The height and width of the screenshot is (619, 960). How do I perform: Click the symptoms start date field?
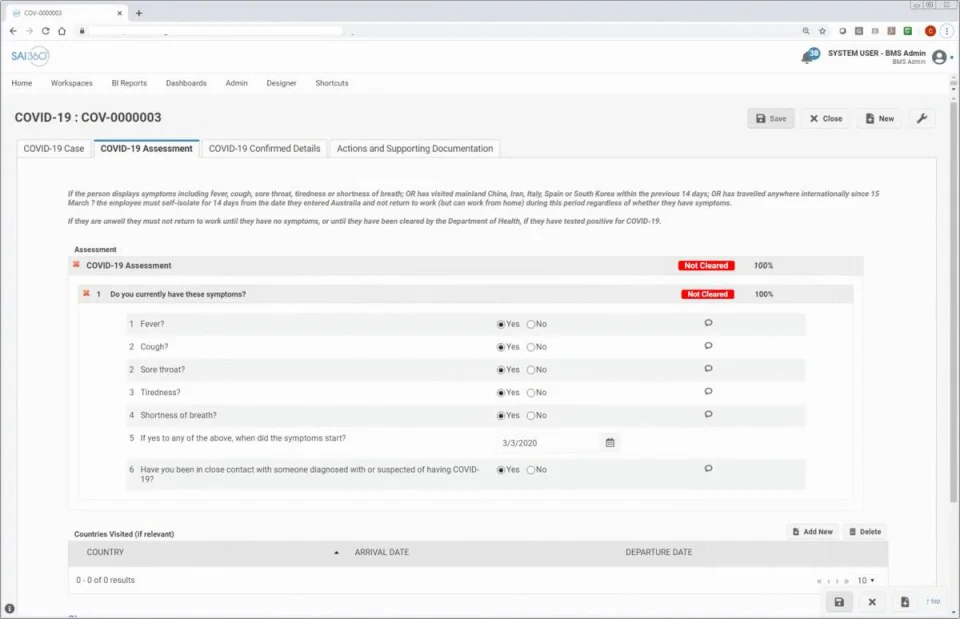click(x=548, y=442)
